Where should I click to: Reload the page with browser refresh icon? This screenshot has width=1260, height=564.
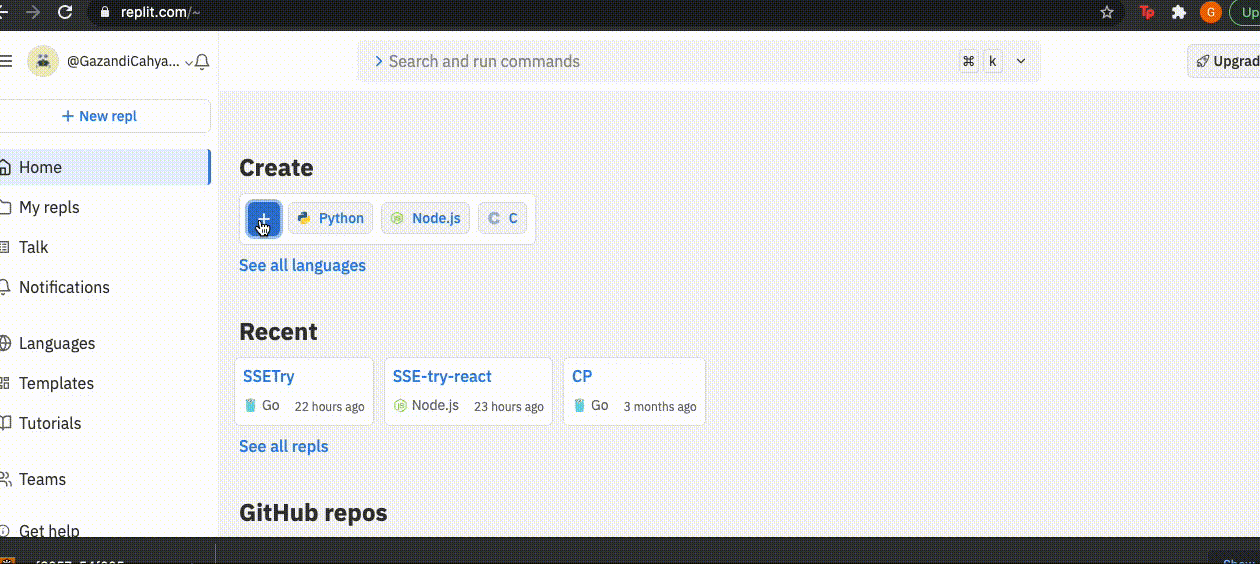65,12
